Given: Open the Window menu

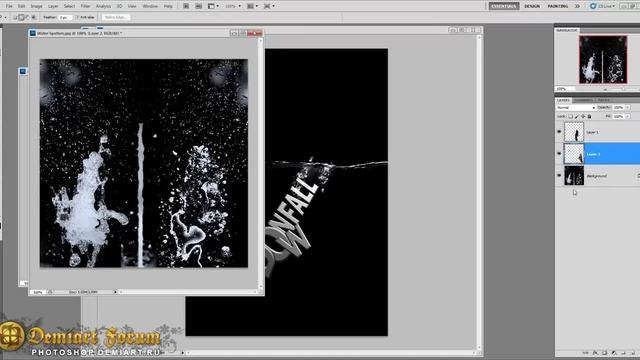Looking at the screenshot, I should pyautogui.click(x=150, y=6).
